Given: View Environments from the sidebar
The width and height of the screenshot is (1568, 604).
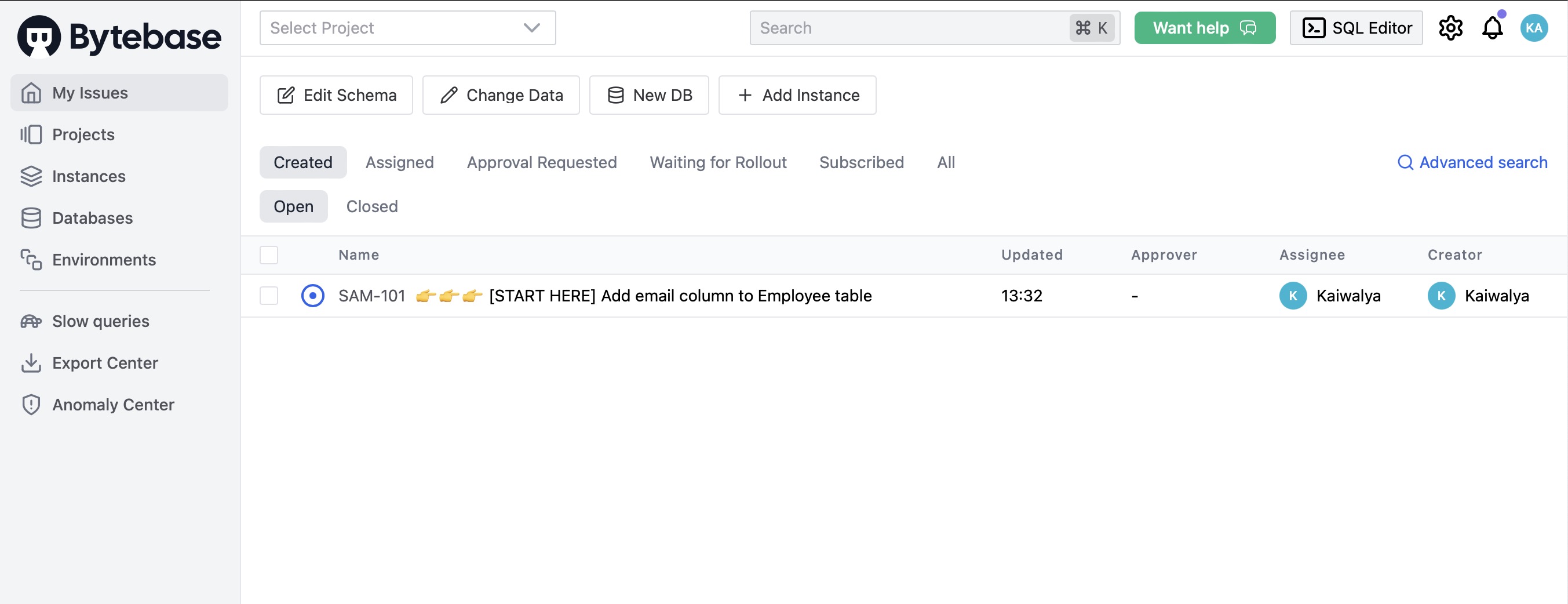Looking at the screenshot, I should click(103, 259).
